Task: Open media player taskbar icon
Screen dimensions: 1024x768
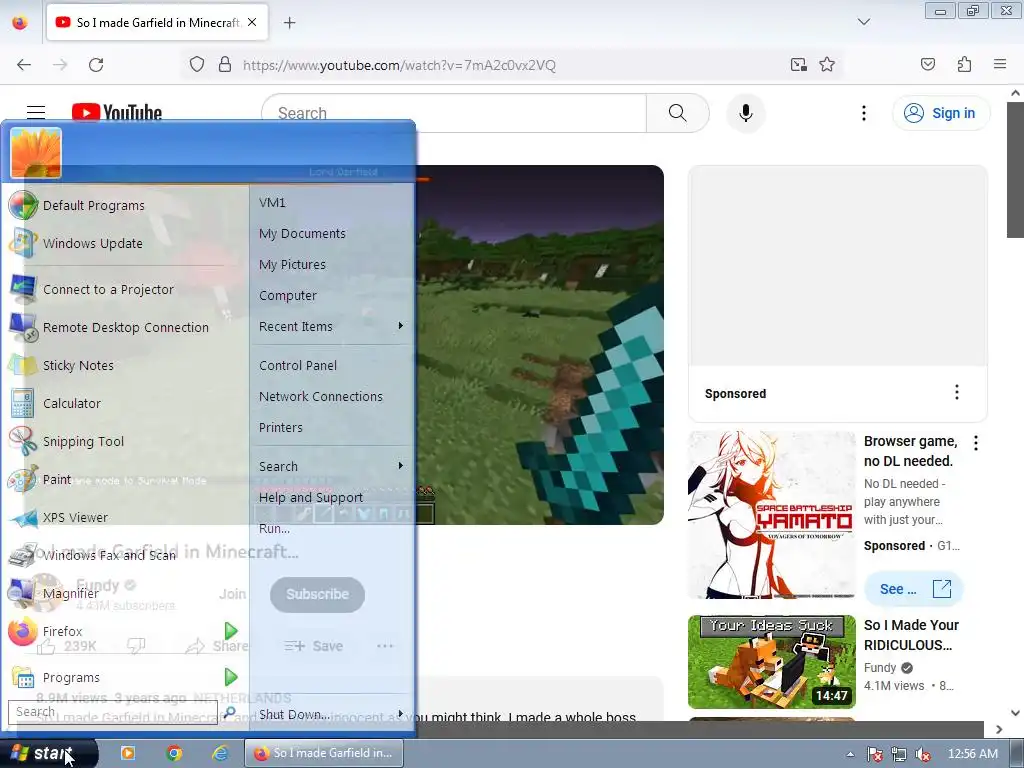Action: coord(128,753)
